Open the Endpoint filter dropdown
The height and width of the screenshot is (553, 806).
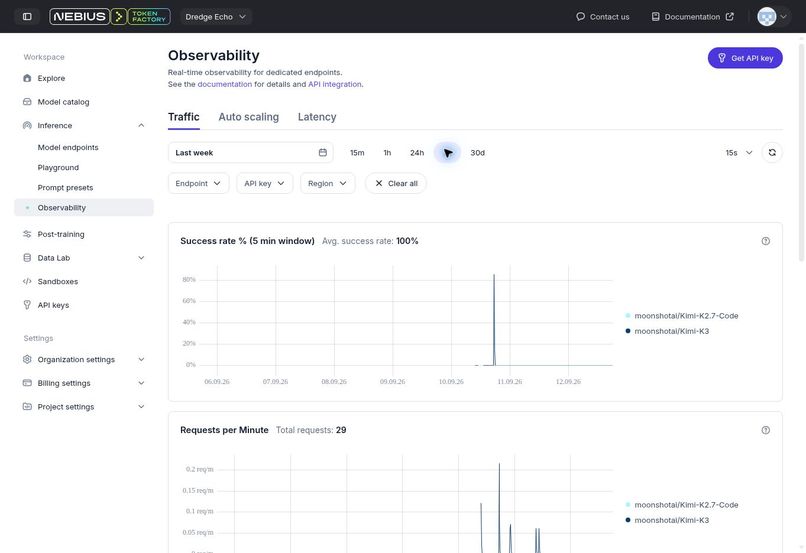click(x=198, y=183)
